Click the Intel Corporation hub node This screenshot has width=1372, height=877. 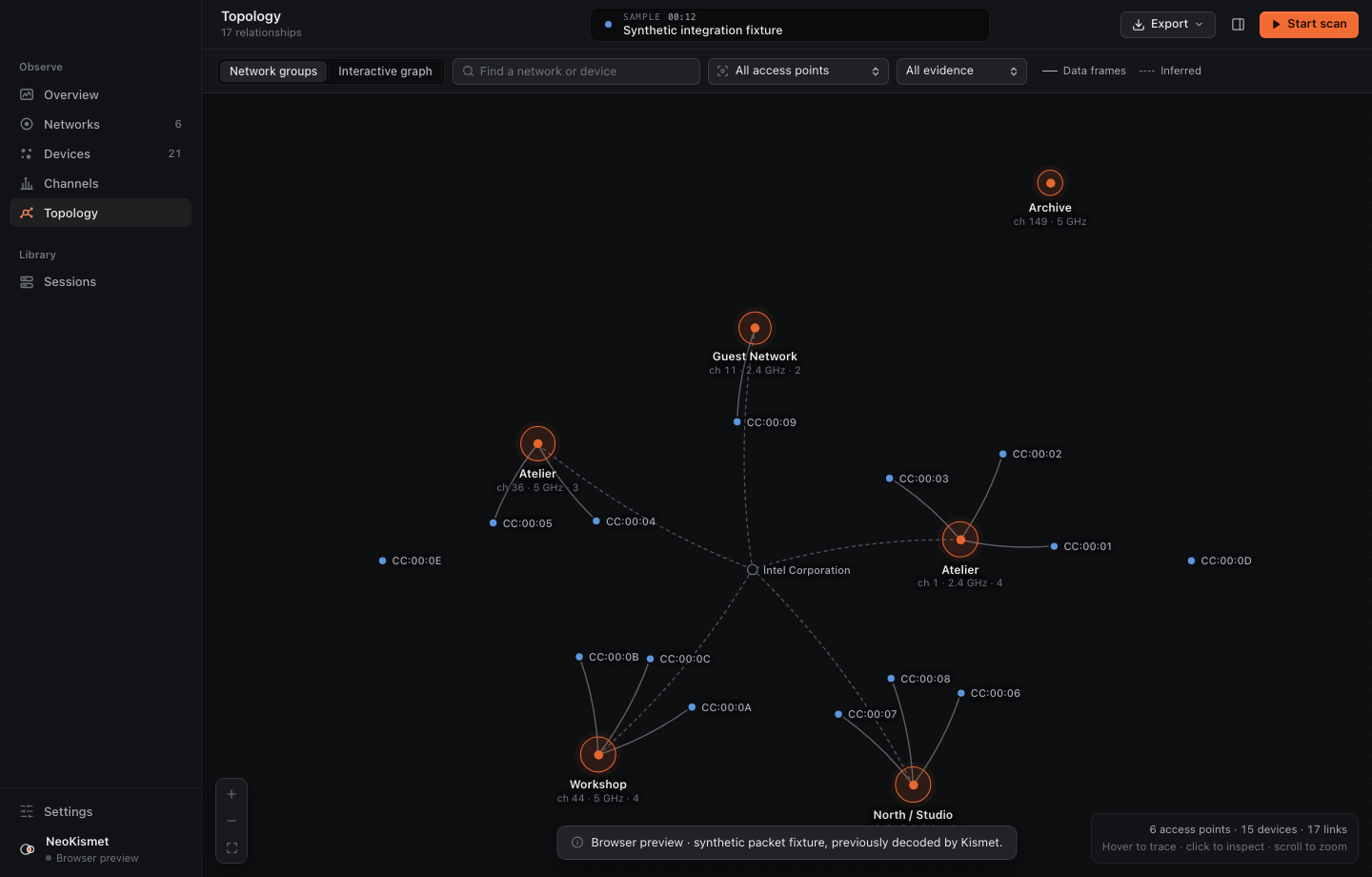pos(753,570)
